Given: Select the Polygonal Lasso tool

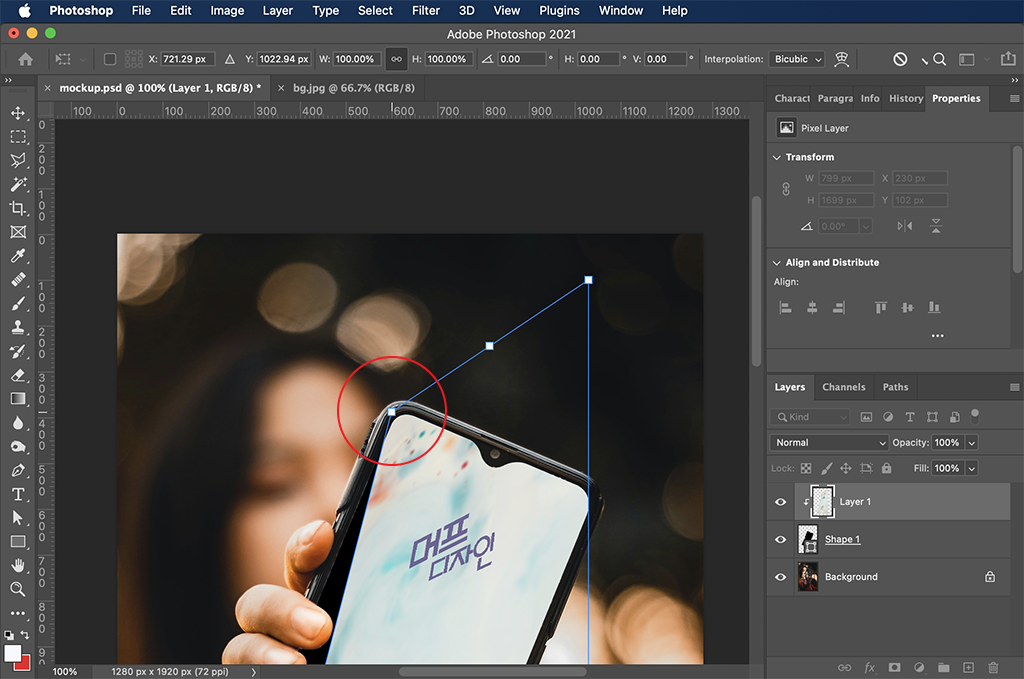Looking at the screenshot, I should (x=18, y=161).
